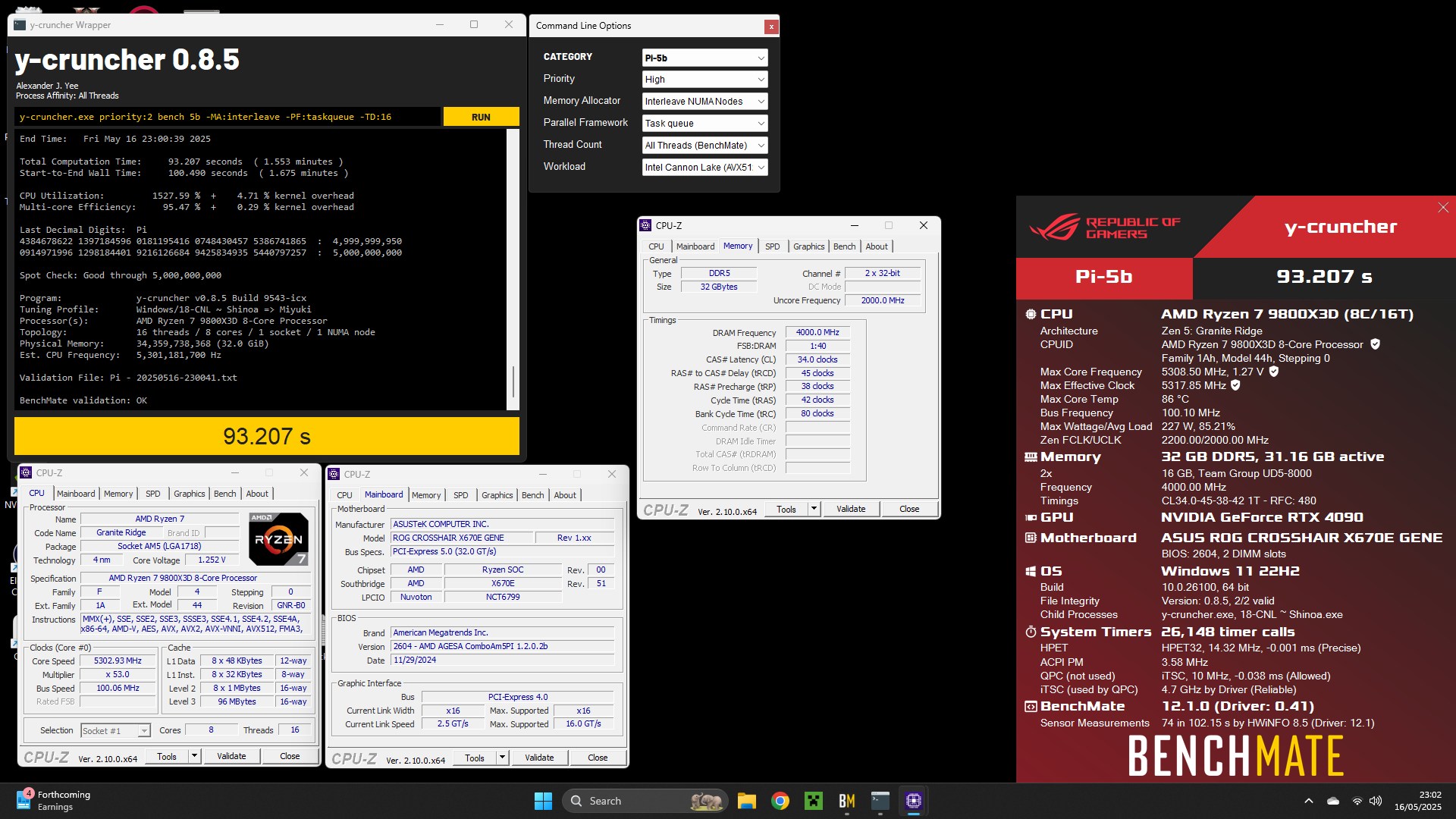Switch to Mainboard tab in CPU-Z memory window
The width and height of the screenshot is (1456, 819).
coord(695,246)
